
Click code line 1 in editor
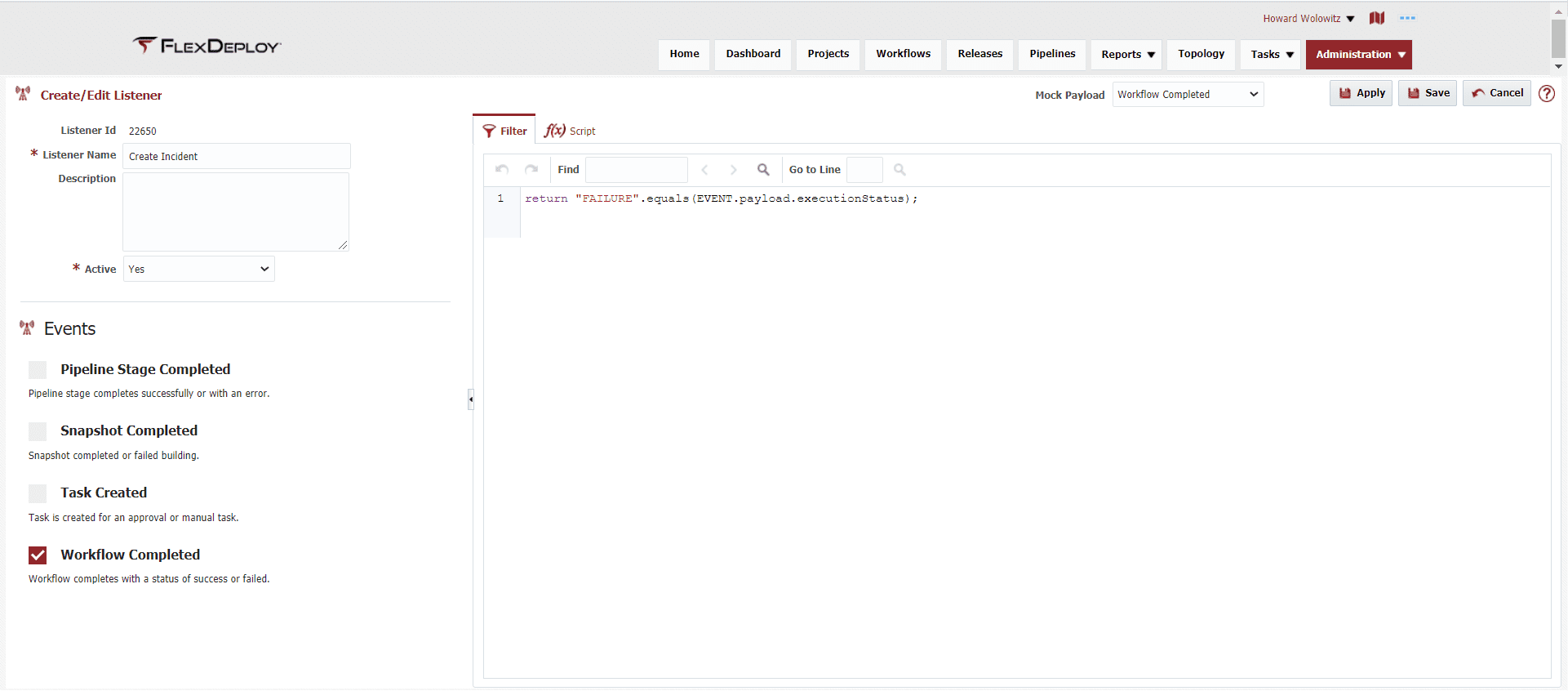pyautogui.click(x=722, y=198)
